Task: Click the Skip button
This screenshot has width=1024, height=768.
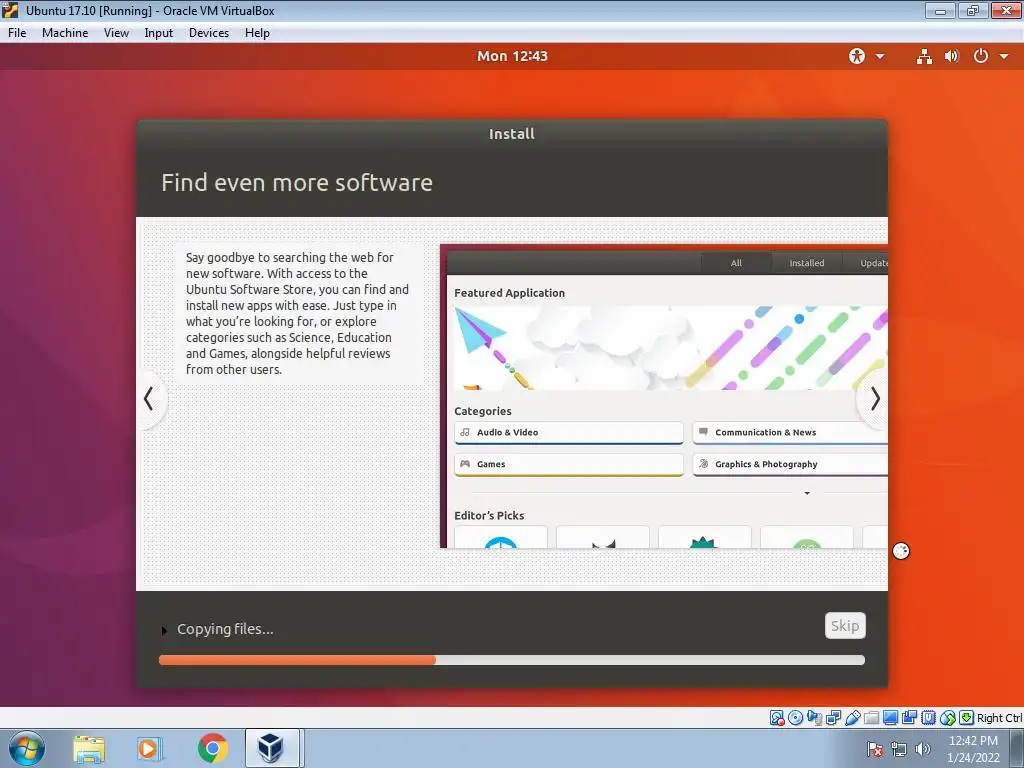Action: (x=845, y=626)
